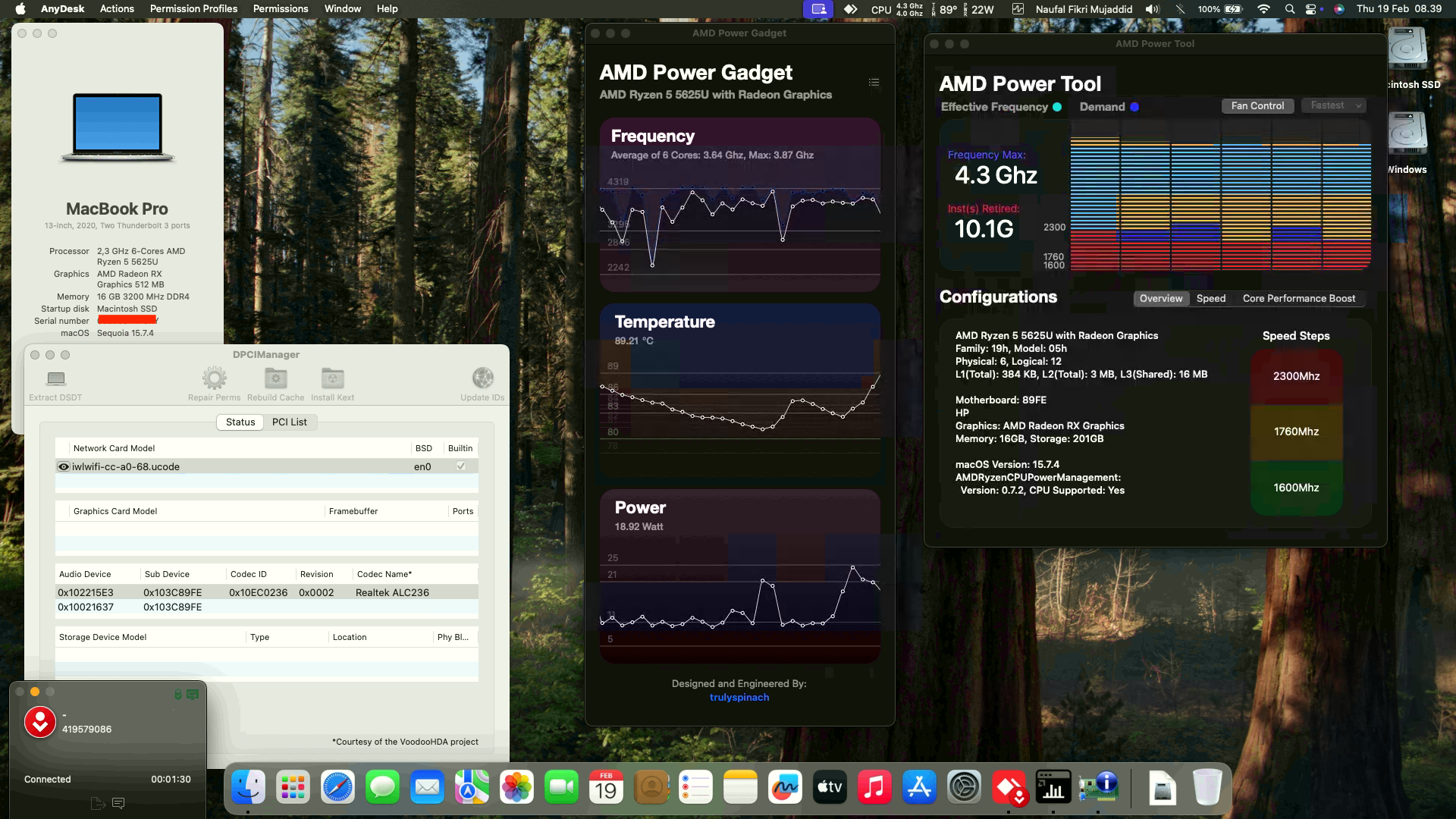Open the AnyDesk app menu

(x=62, y=9)
